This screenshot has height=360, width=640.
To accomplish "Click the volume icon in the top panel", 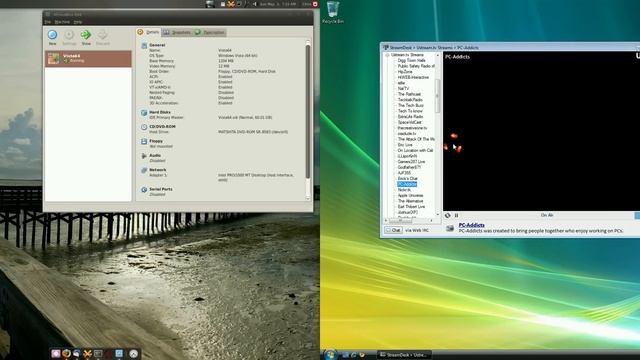I will pyautogui.click(x=255, y=4).
